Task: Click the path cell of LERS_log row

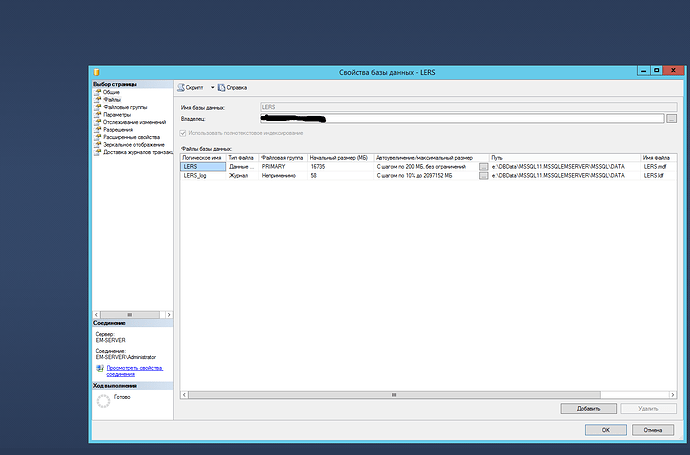Action: (565, 176)
